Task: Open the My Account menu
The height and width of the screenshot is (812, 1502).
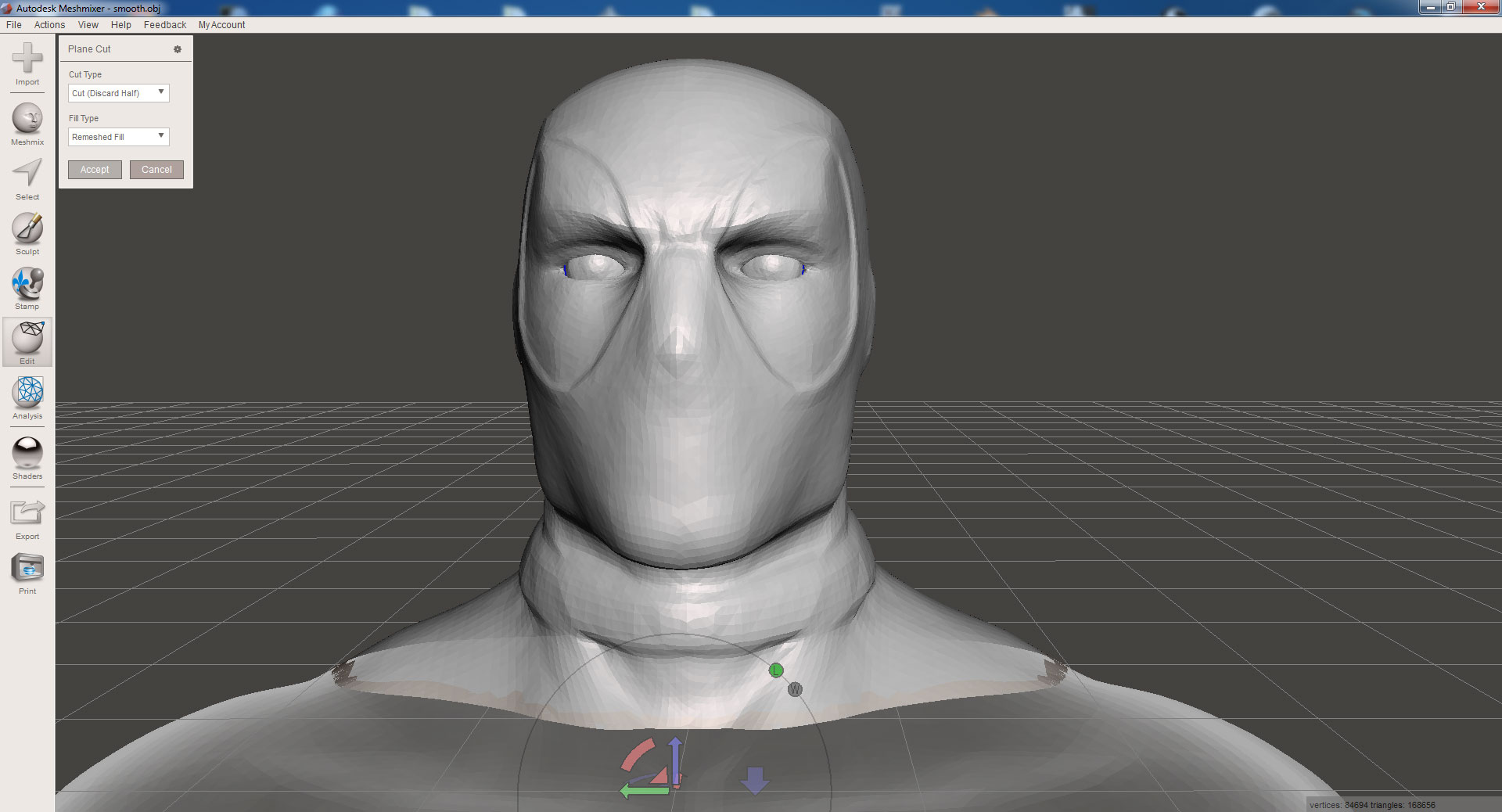Action: (221, 25)
